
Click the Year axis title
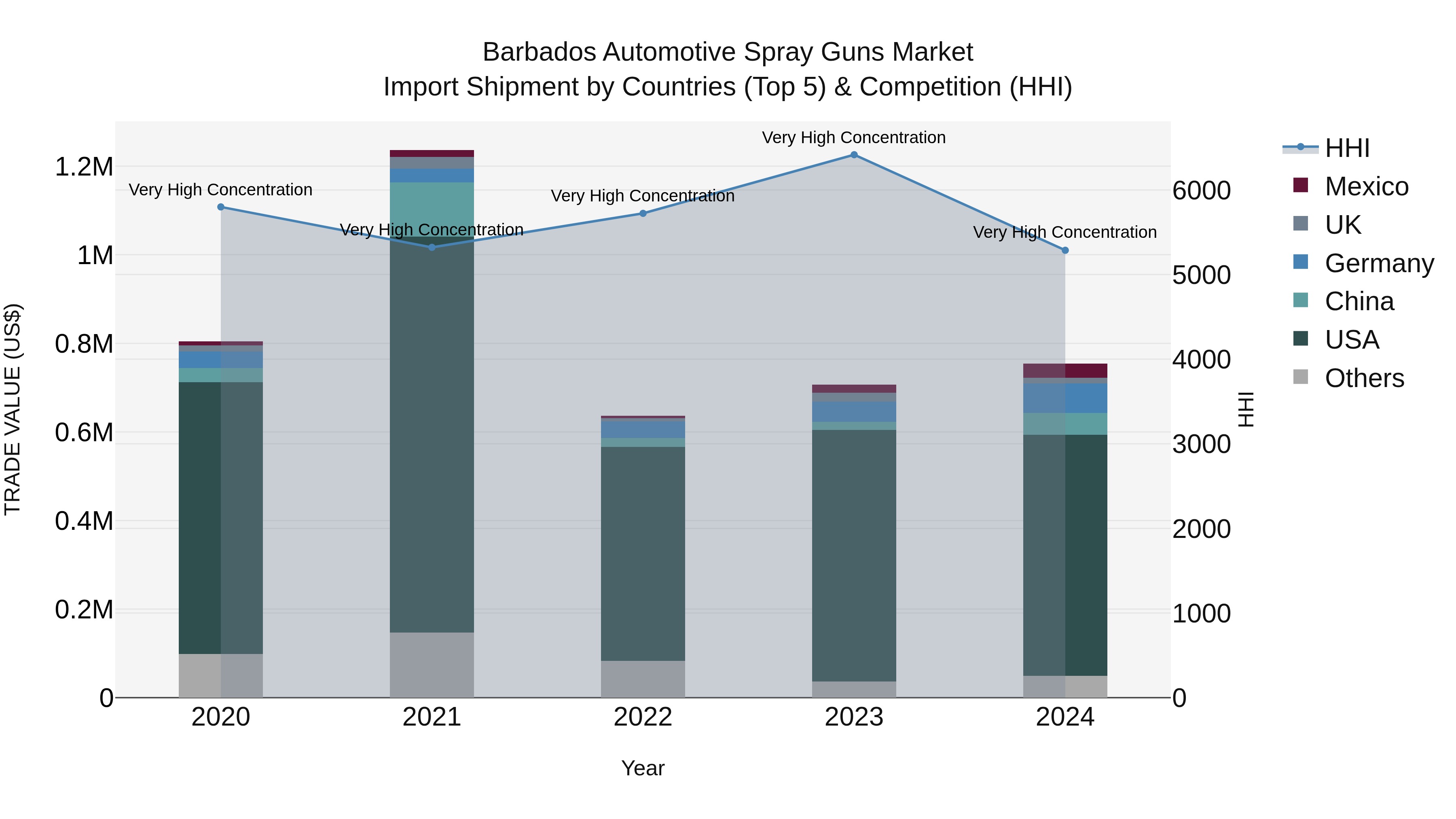[x=643, y=769]
